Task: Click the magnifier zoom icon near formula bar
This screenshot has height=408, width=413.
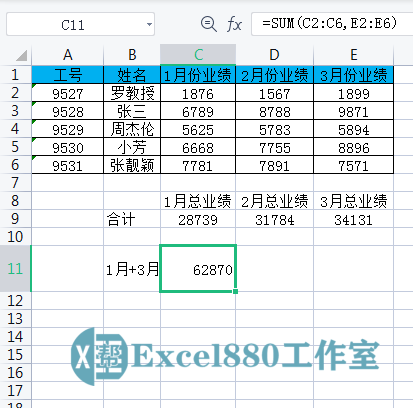Action: click(209, 24)
